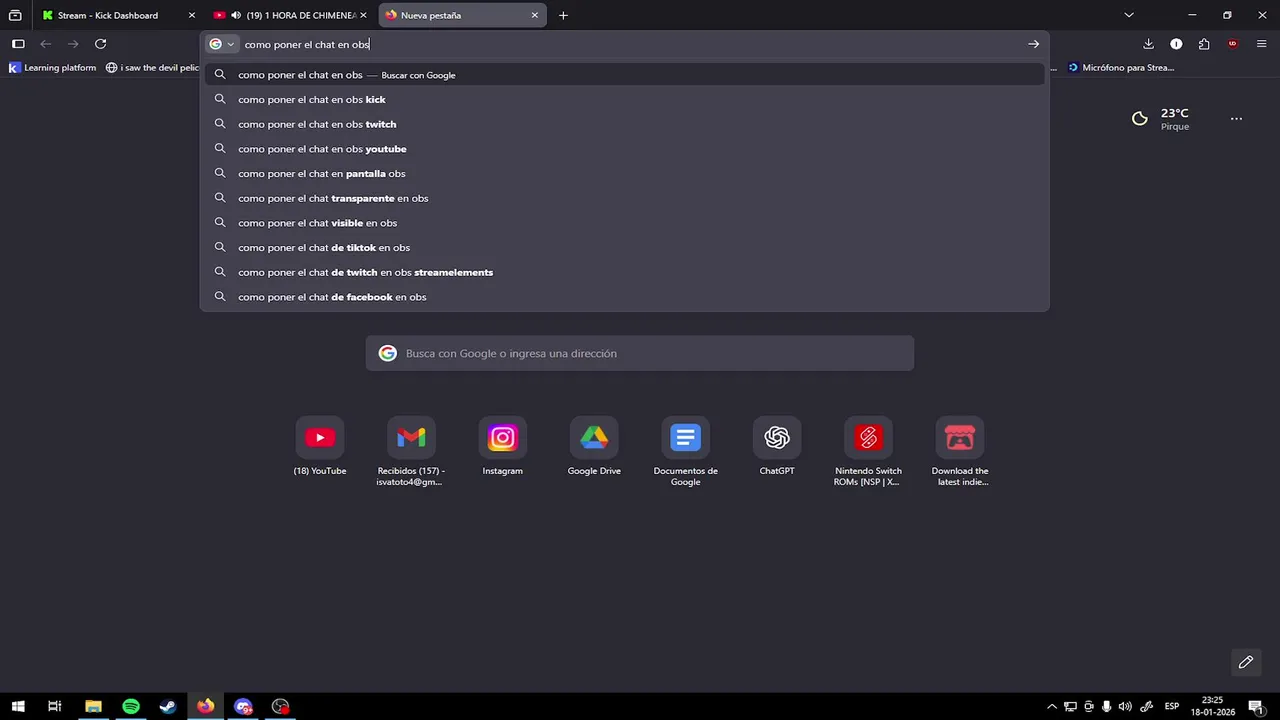Open the Micrófono para Strea... bookmark
The width and height of the screenshot is (1280, 720).
(1121, 68)
